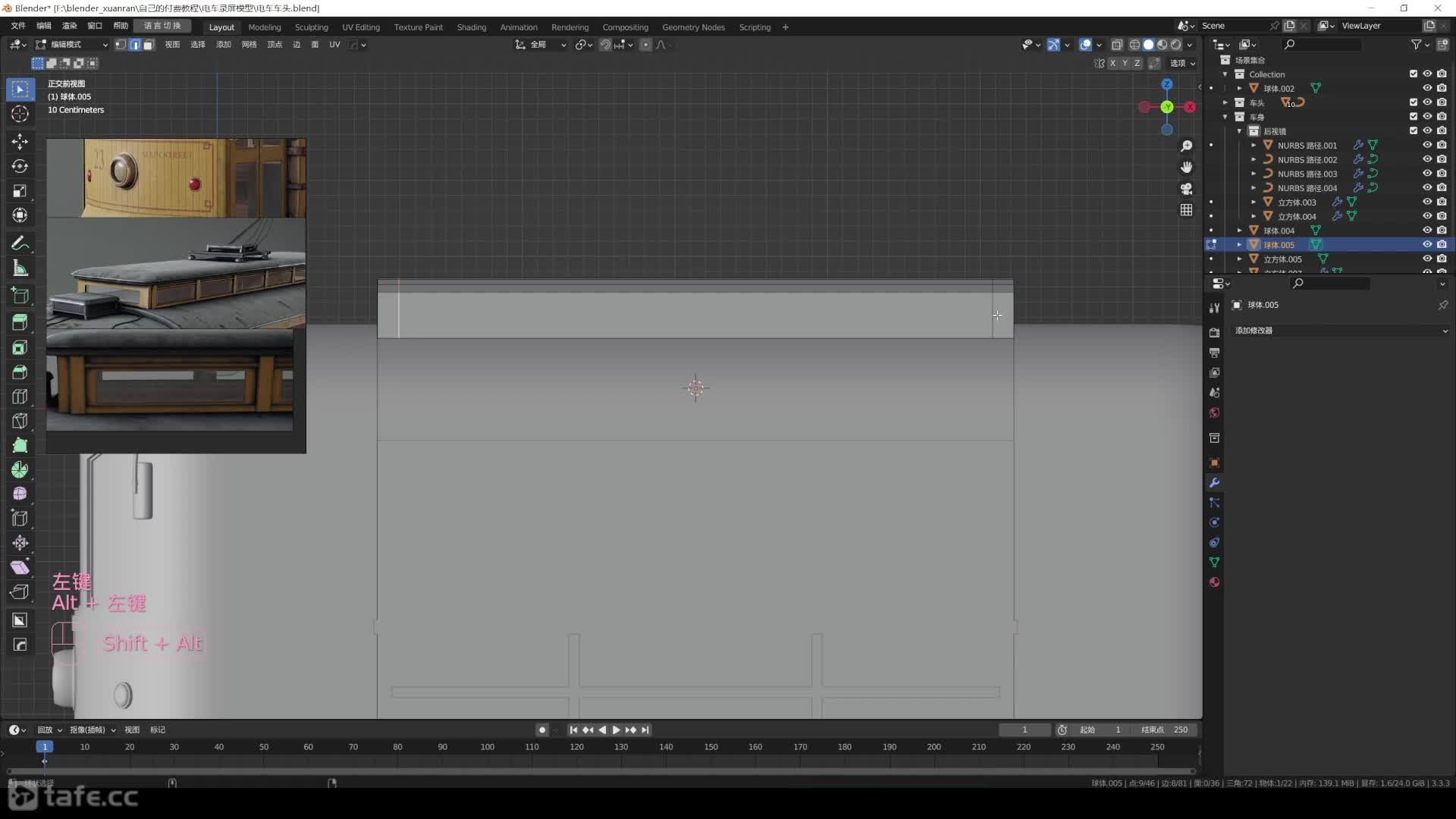The height and width of the screenshot is (819, 1456).
Task: Switch to the UV Editing workspace tab
Action: click(360, 27)
